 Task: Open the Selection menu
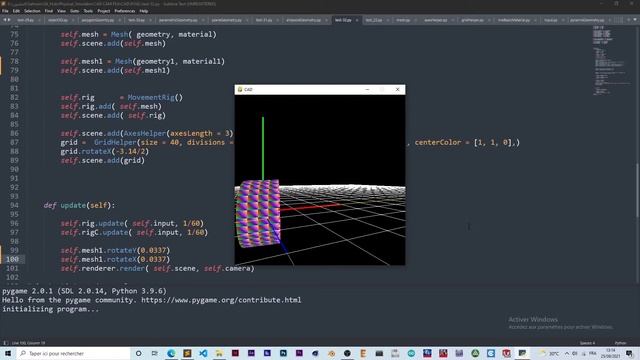pos(32,11)
